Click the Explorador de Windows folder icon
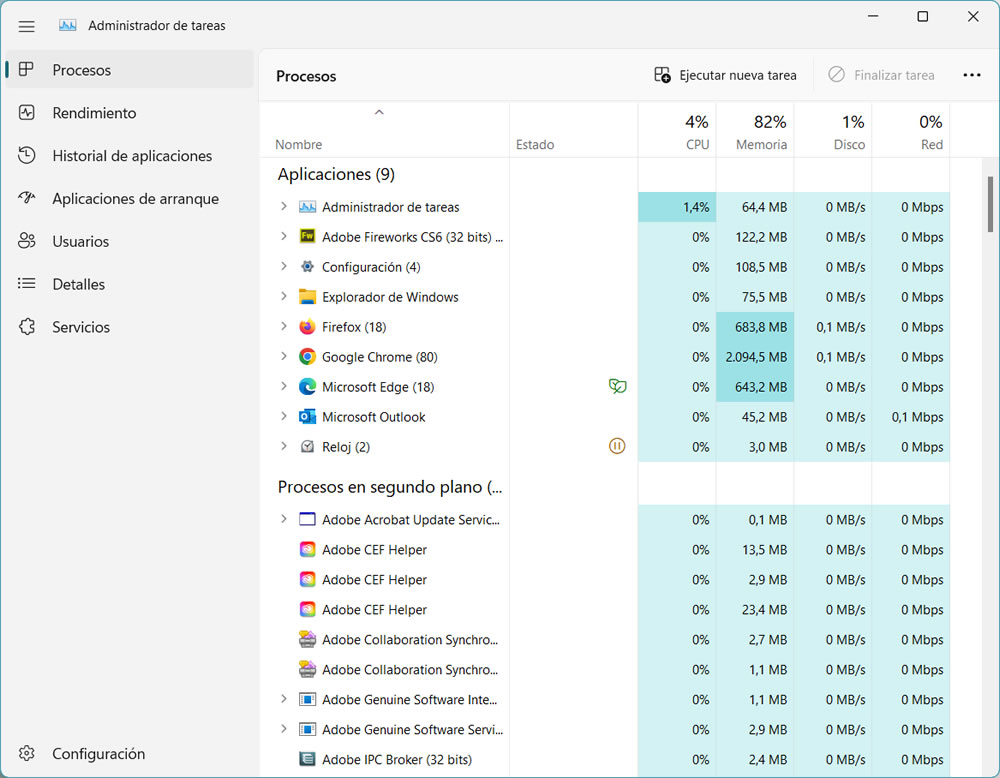This screenshot has height=778, width=1000. [307, 297]
